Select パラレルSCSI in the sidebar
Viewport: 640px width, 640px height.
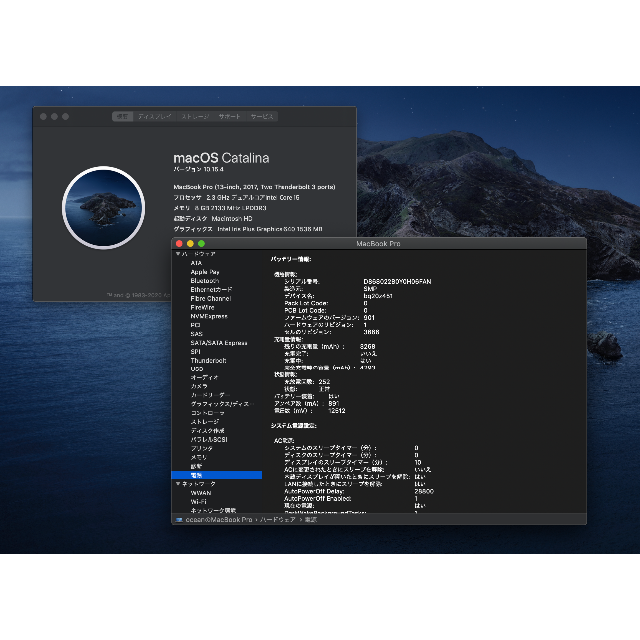[209, 440]
